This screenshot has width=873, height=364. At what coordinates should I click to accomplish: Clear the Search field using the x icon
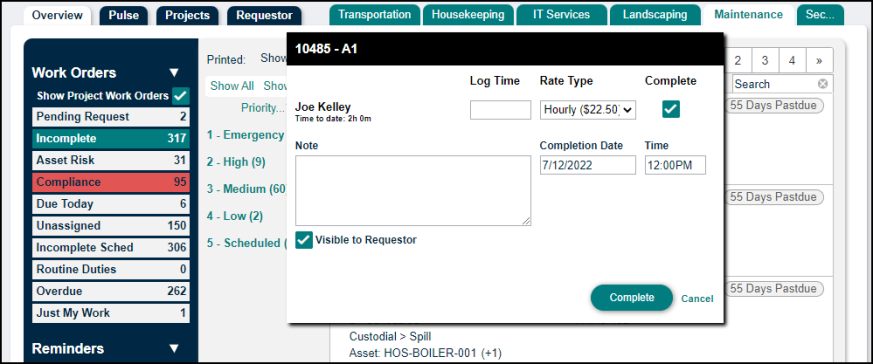[x=822, y=84]
